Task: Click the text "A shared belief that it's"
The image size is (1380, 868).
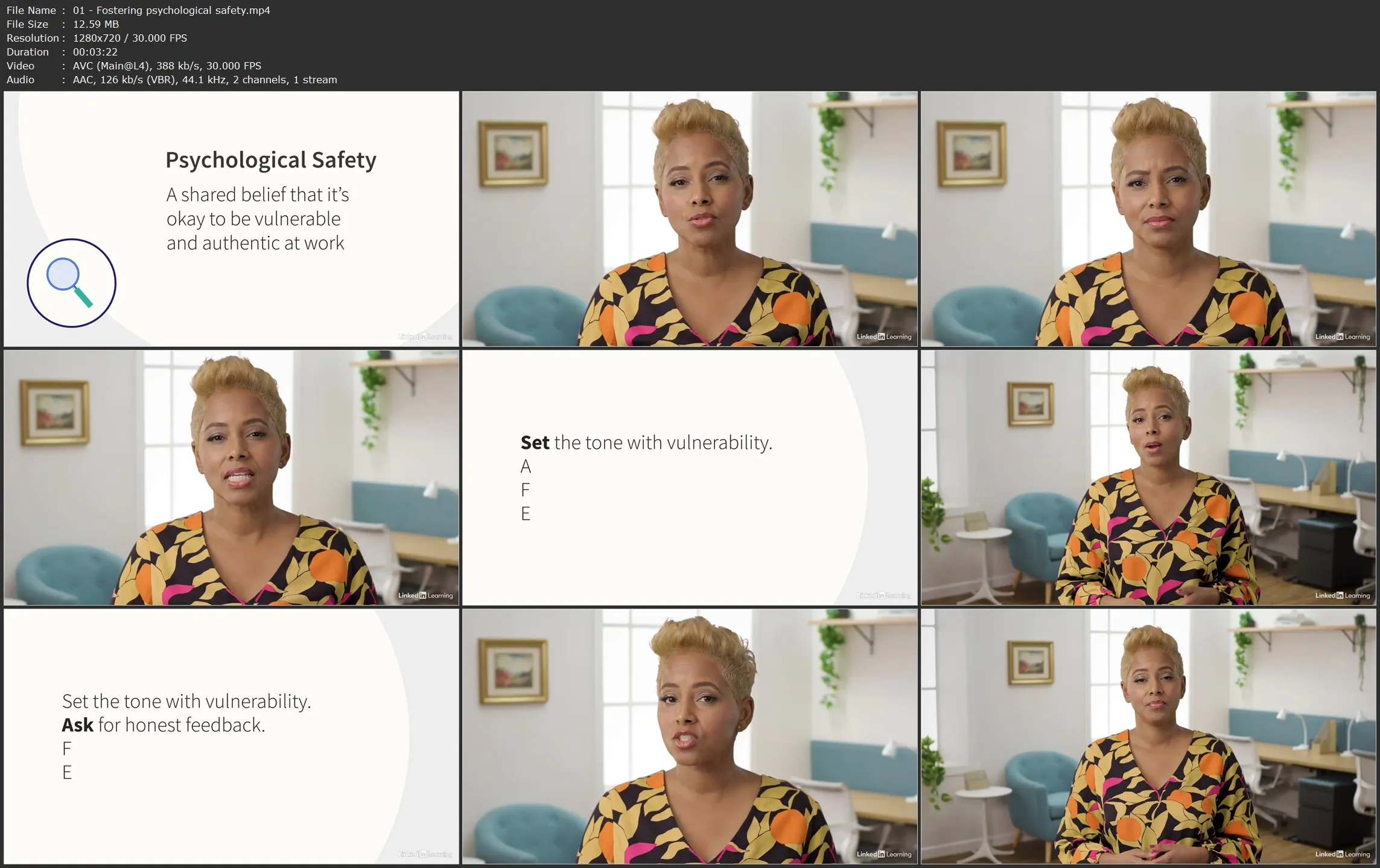Action: (258, 195)
